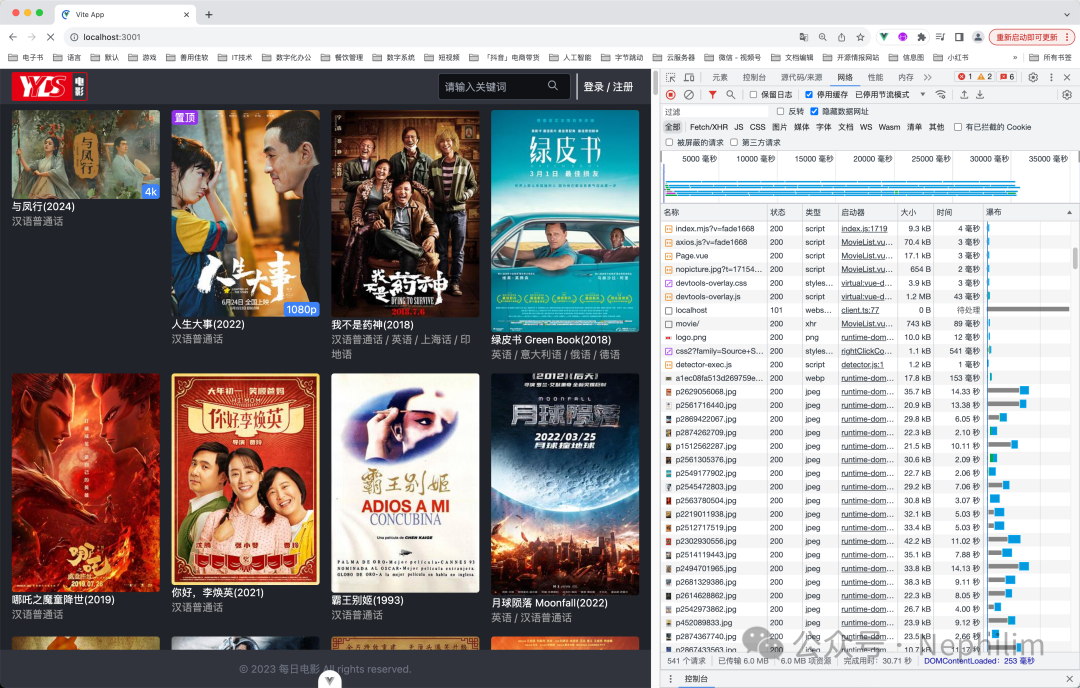Viewport: 1080px width, 688px height.
Task: Check 被屏蔽的请求 checkbox
Action: tap(669, 143)
